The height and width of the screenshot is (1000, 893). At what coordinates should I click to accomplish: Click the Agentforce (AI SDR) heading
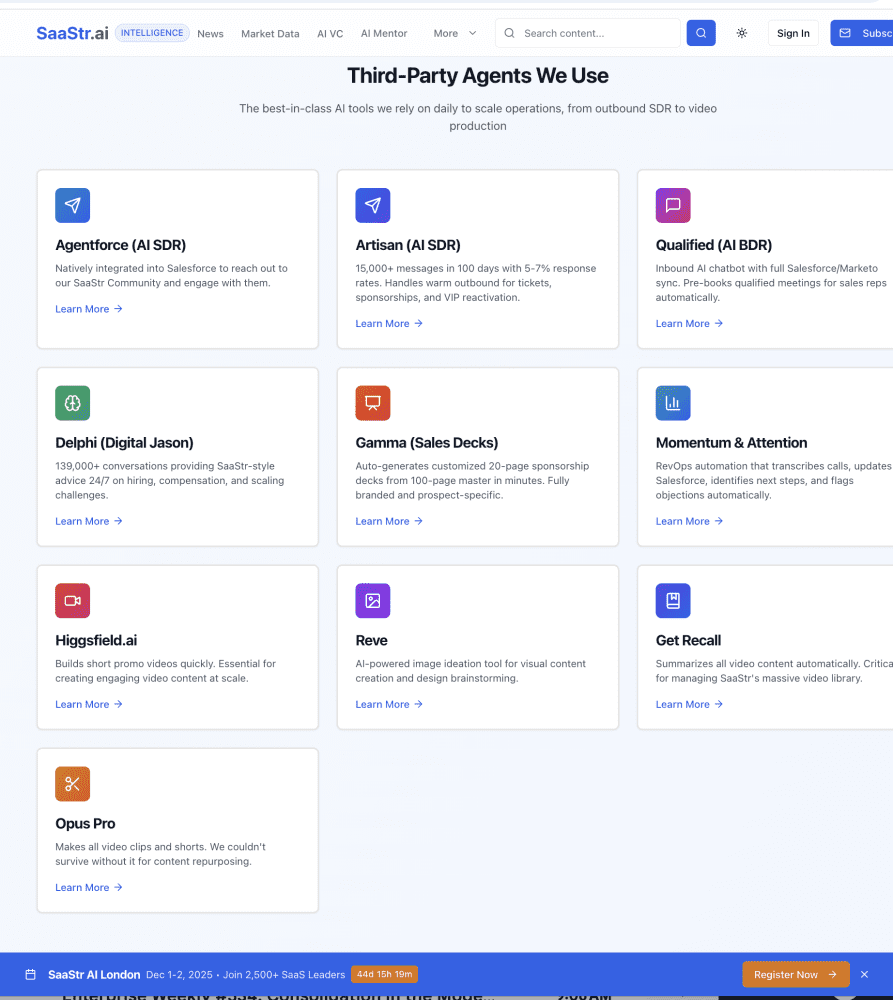(x=121, y=245)
